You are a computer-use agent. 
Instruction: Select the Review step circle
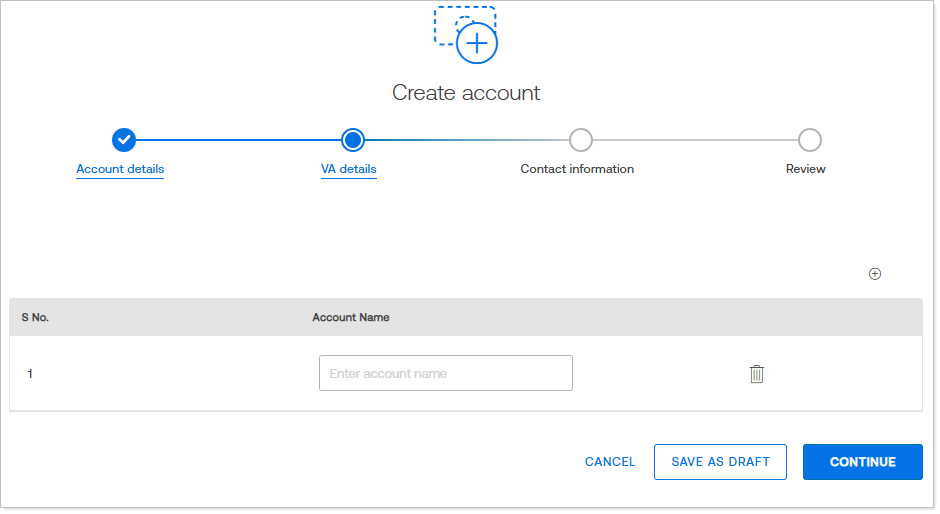click(x=809, y=140)
